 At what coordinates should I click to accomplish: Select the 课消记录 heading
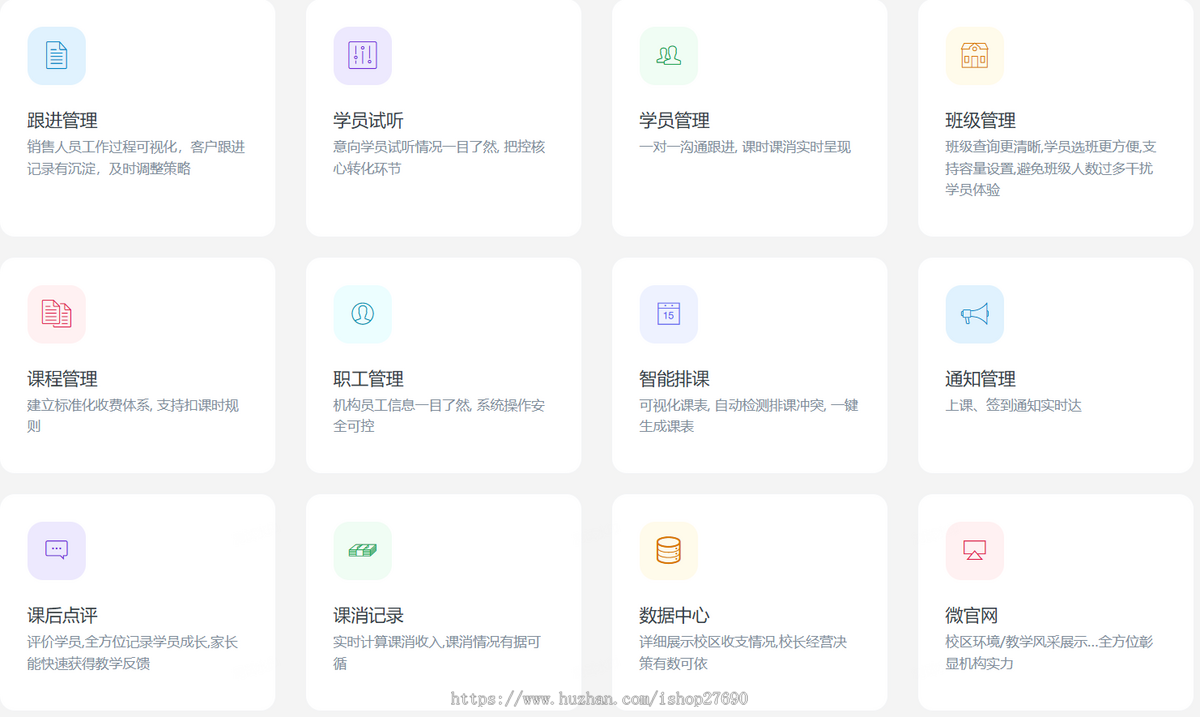click(368, 615)
